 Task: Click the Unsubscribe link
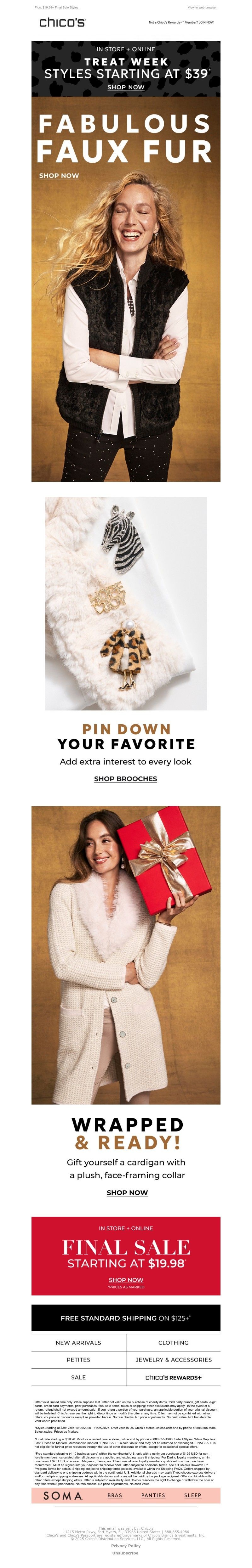pyautogui.click(x=125, y=1553)
